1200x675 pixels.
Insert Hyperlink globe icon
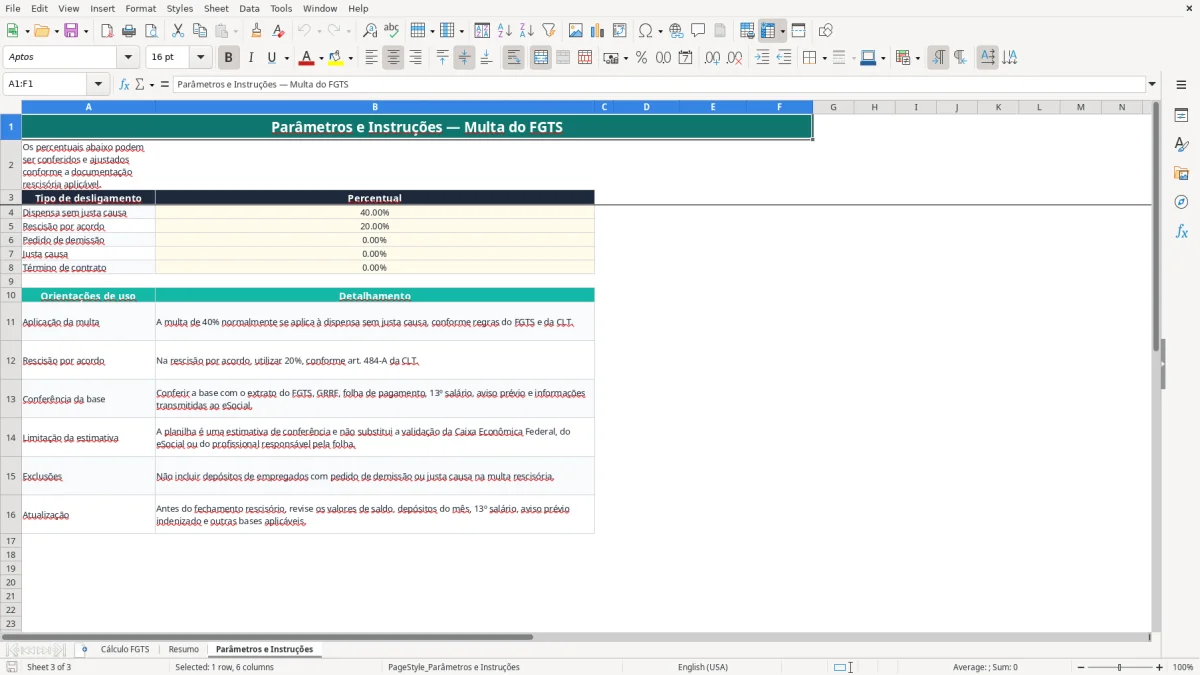[x=676, y=31]
